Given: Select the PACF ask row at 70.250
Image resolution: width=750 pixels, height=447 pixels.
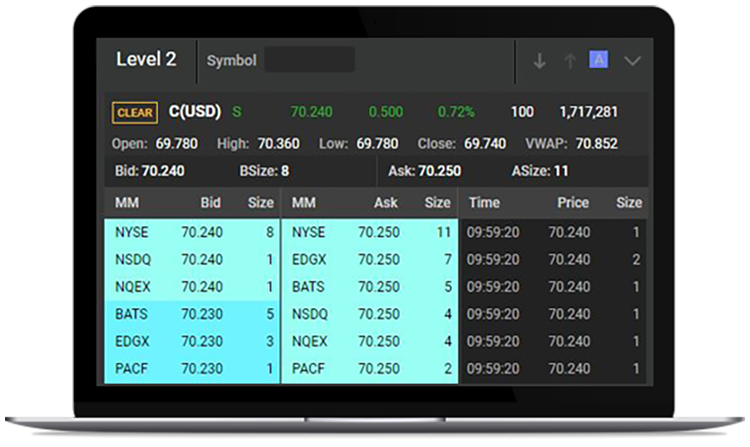Looking at the screenshot, I should [370, 368].
